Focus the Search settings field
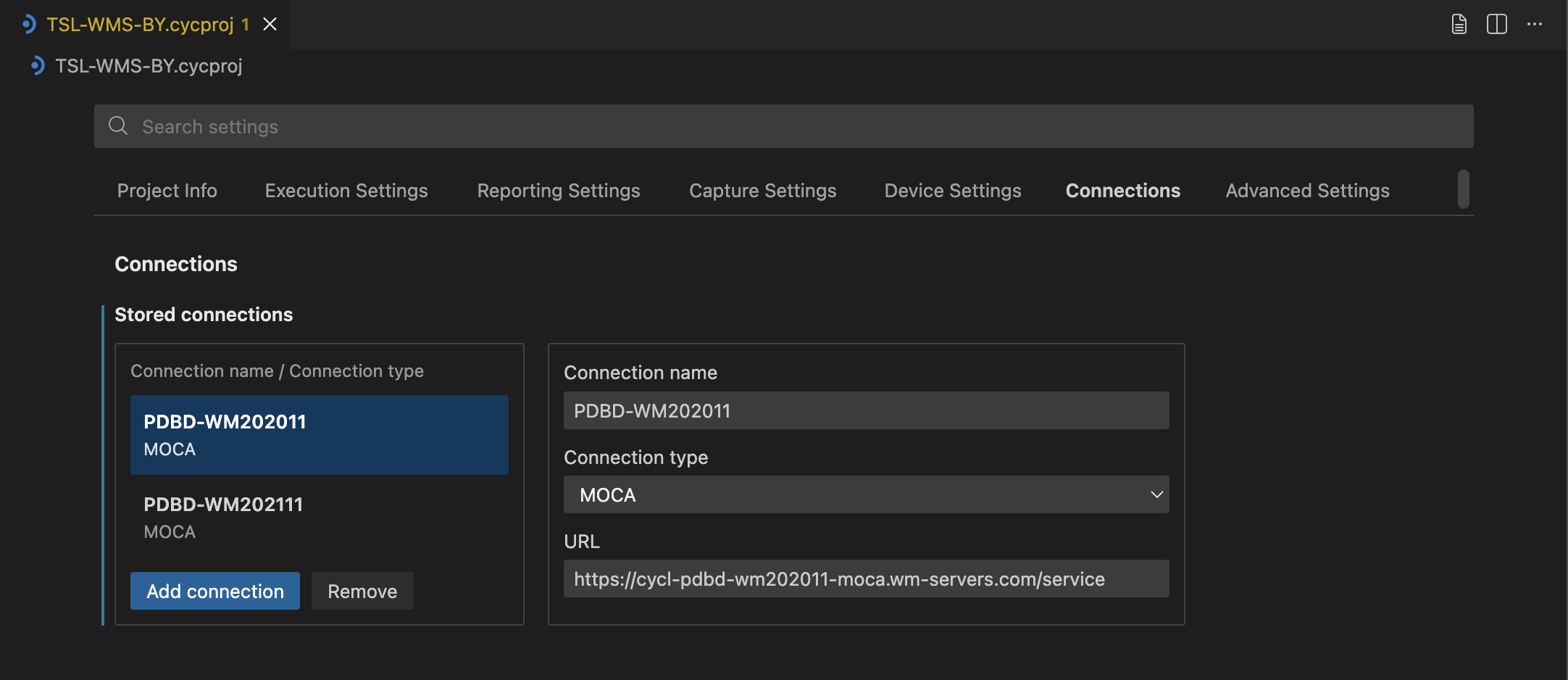Viewport: 1568px width, 680px height. click(783, 126)
